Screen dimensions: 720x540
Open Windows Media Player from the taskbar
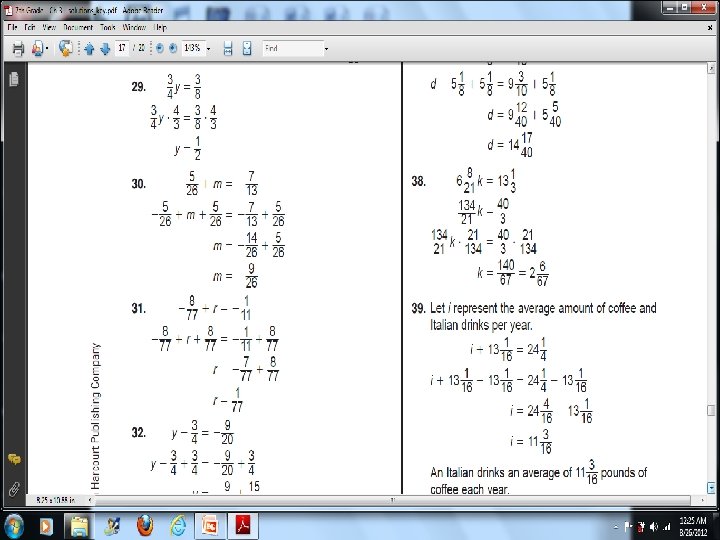pyautogui.click(x=46, y=526)
